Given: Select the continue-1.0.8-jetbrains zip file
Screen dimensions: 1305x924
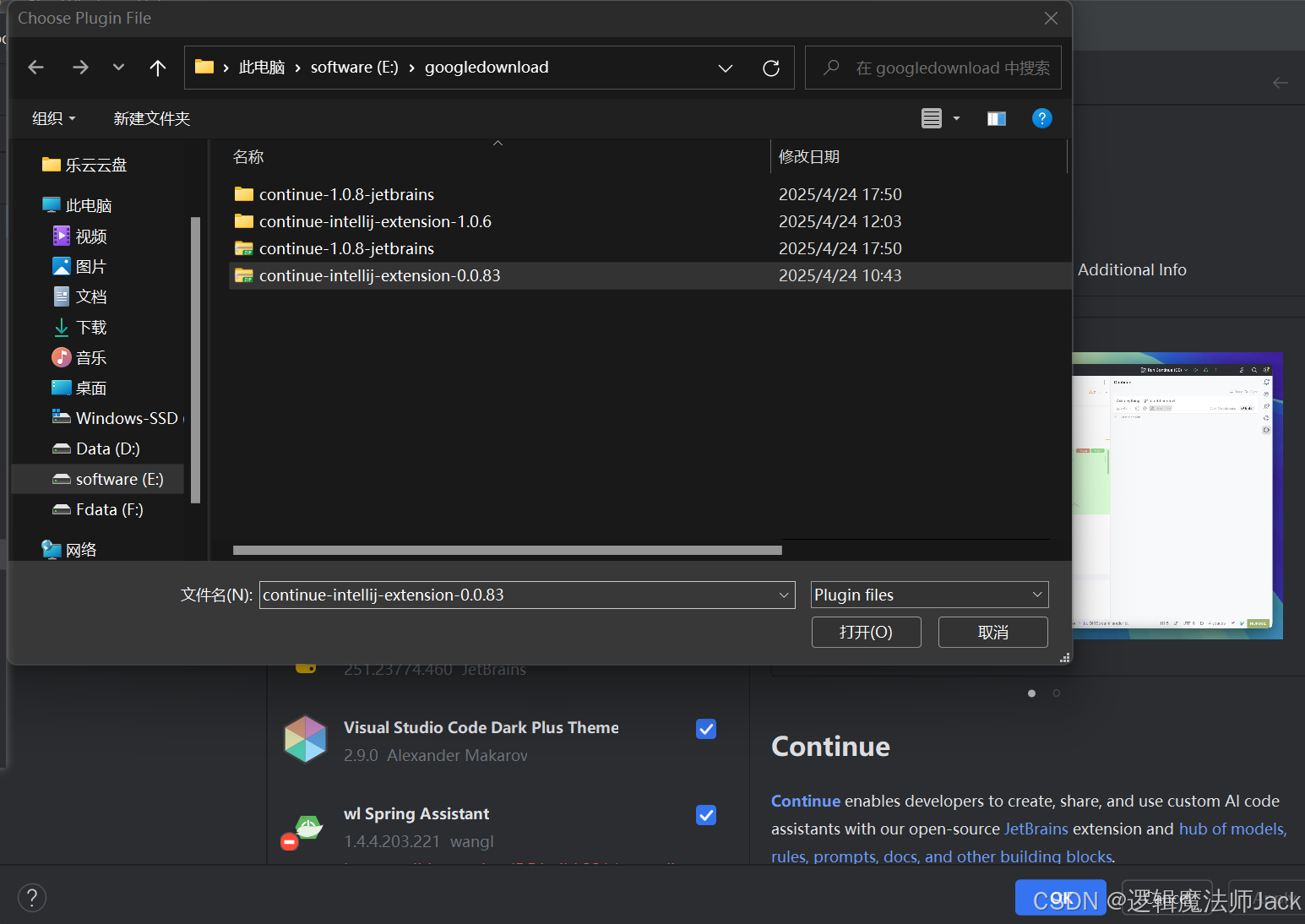Looking at the screenshot, I should 346,248.
